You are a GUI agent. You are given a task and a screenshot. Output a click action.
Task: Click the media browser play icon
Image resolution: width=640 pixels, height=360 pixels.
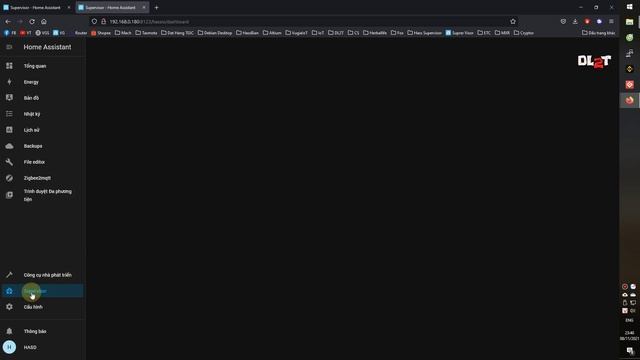[x=9, y=195]
